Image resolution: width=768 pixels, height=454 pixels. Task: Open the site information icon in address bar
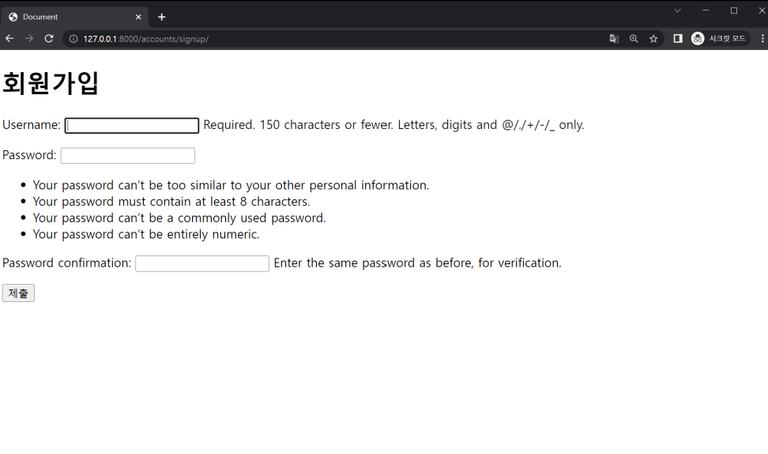[x=73, y=39]
